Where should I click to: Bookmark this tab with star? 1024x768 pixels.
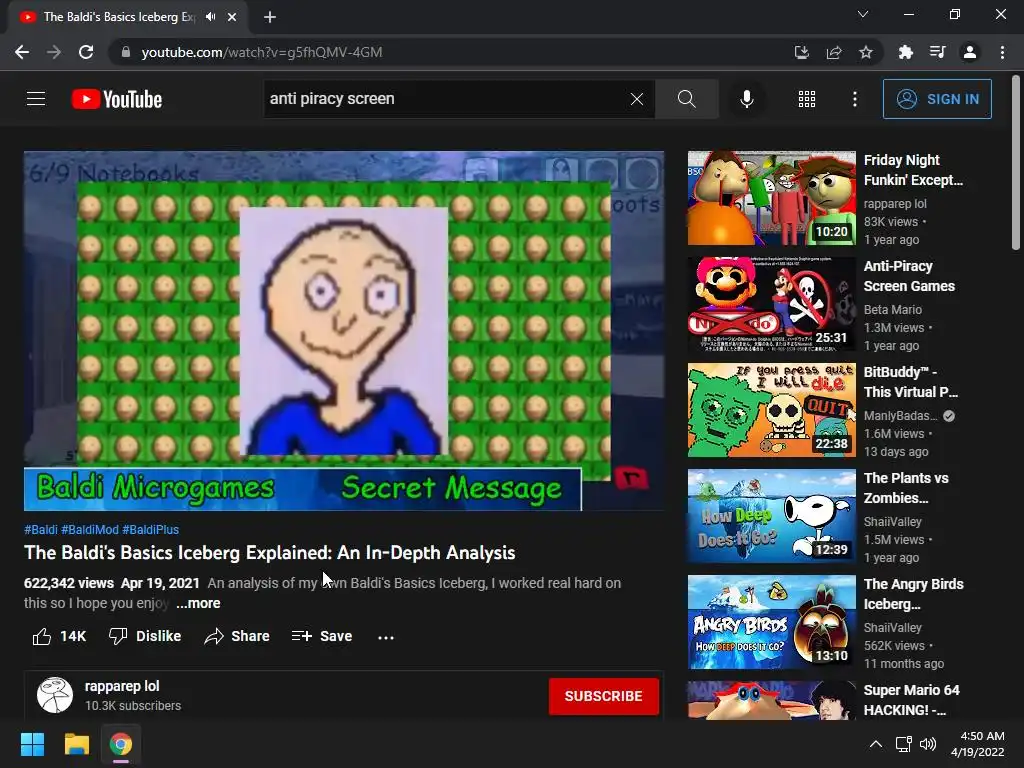click(866, 52)
